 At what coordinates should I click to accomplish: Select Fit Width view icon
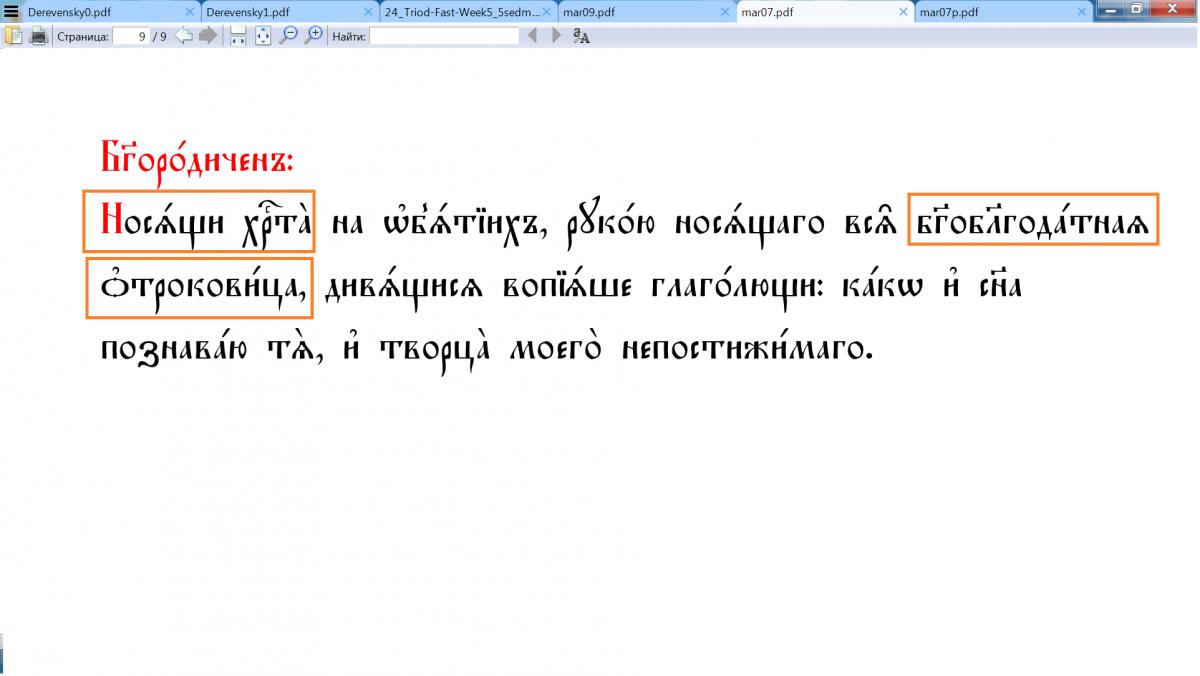coord(238,36)
